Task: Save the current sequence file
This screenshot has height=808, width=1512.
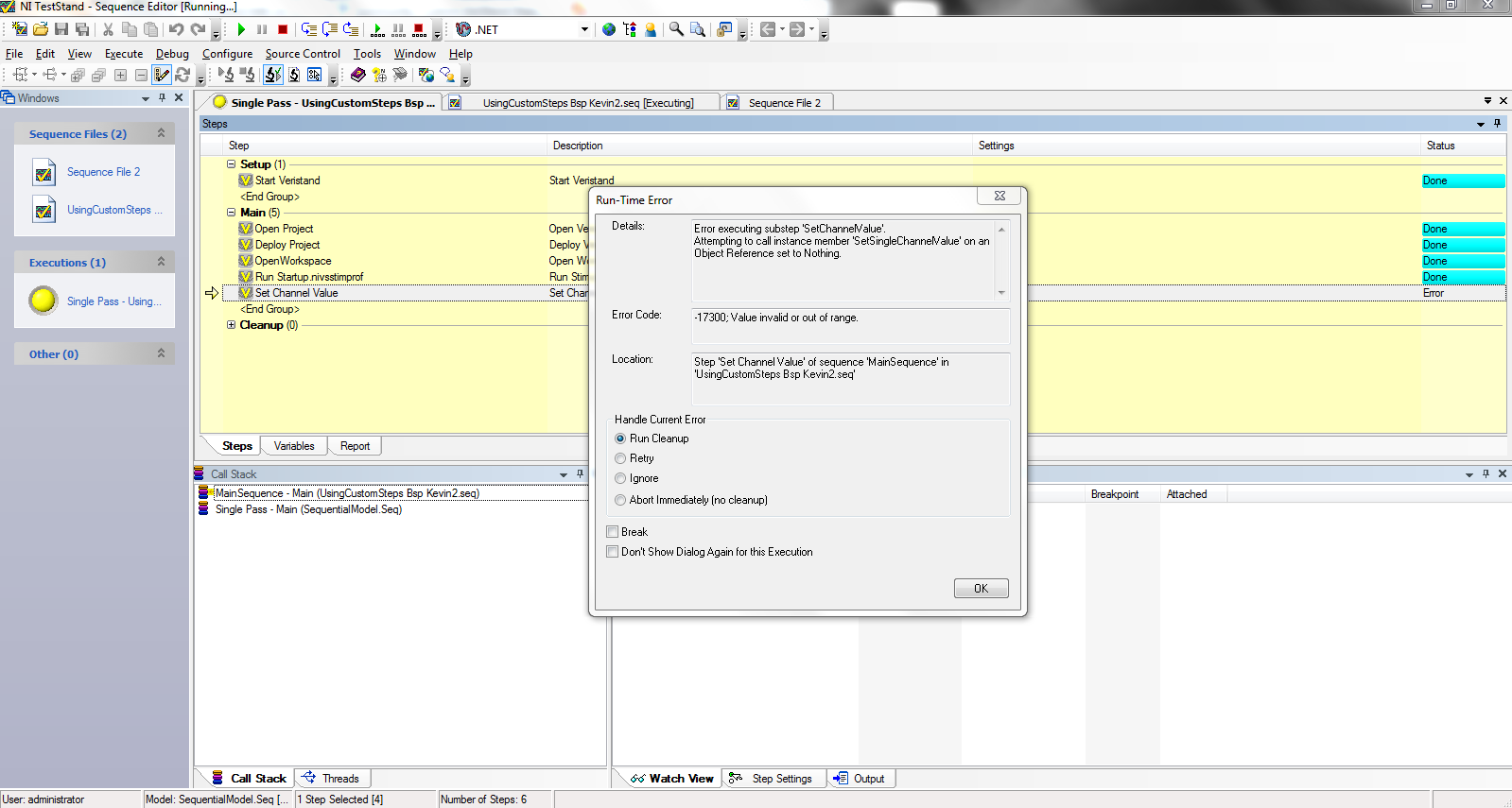Action: [x=61, y=29]
